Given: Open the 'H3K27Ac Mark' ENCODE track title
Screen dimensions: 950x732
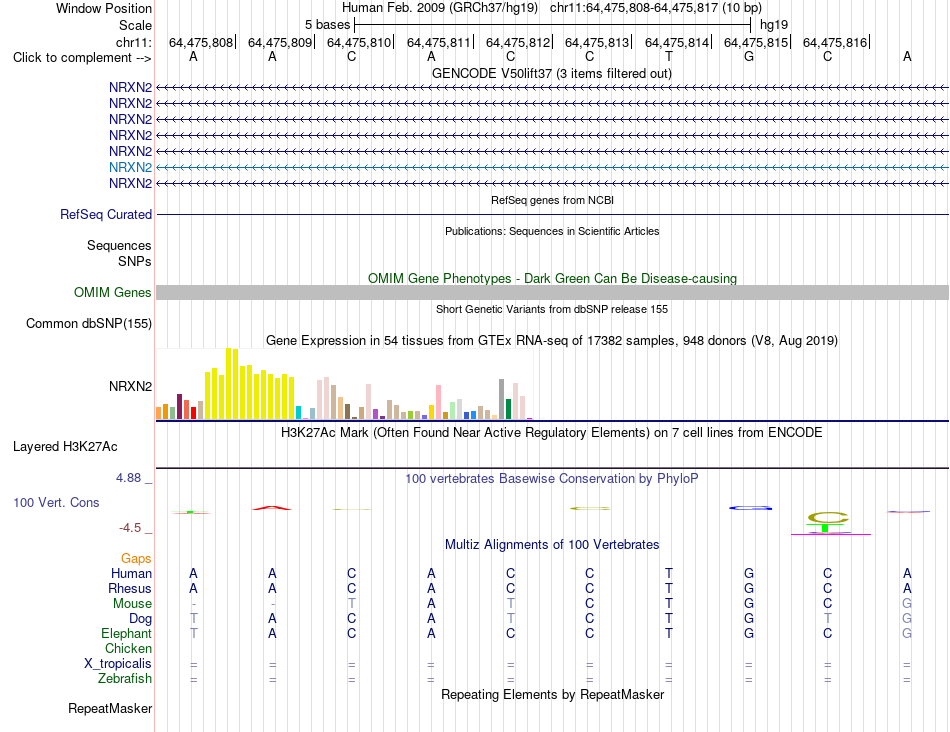Looking at the screenshot, I should [552, 433].
